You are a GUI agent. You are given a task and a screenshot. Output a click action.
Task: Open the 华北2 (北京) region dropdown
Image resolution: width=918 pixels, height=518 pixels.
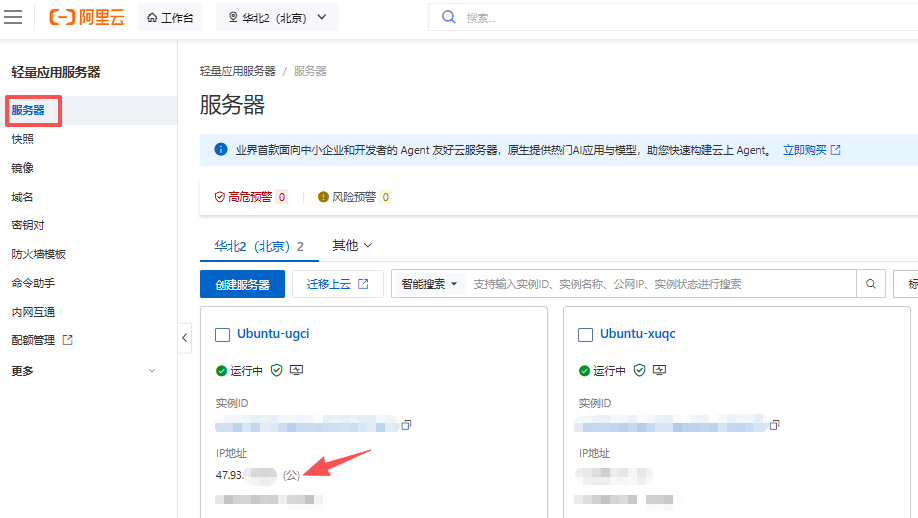tap(277, 18)
